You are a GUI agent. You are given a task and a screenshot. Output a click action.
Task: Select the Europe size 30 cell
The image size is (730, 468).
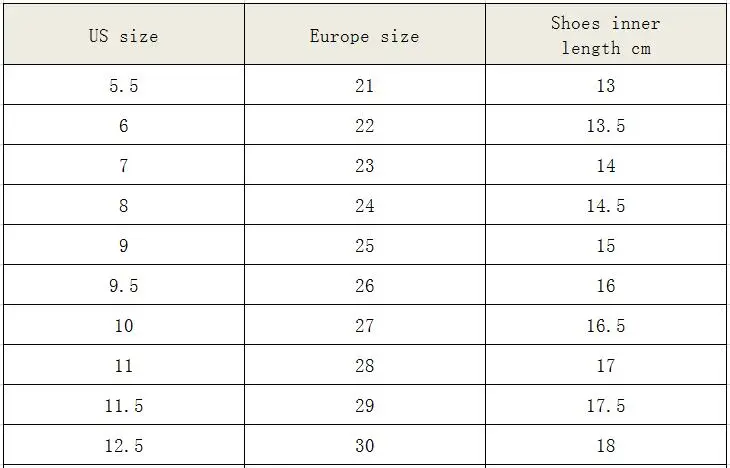(x=365, y=445)
